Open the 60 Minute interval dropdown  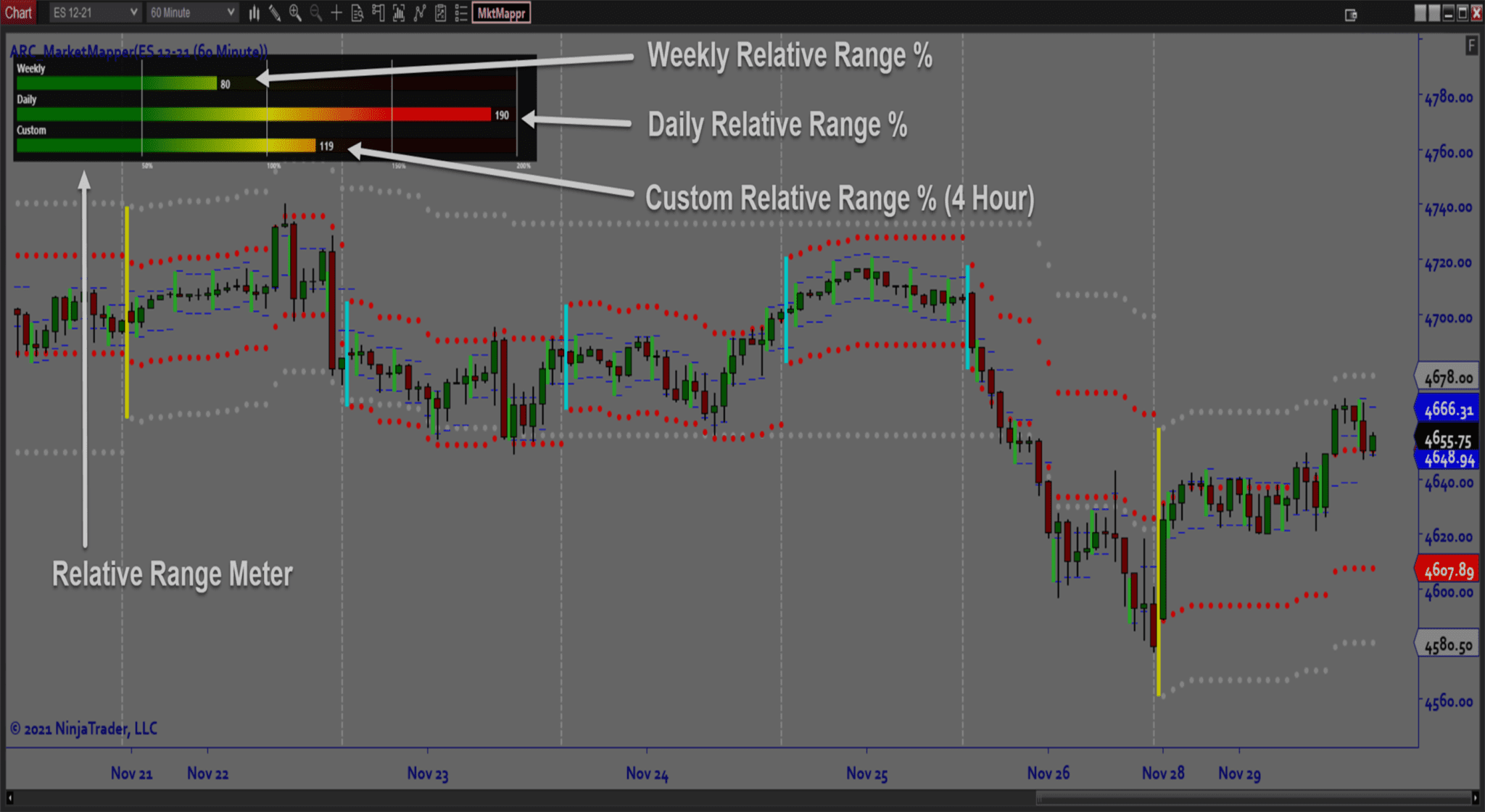tap(192, 13)
